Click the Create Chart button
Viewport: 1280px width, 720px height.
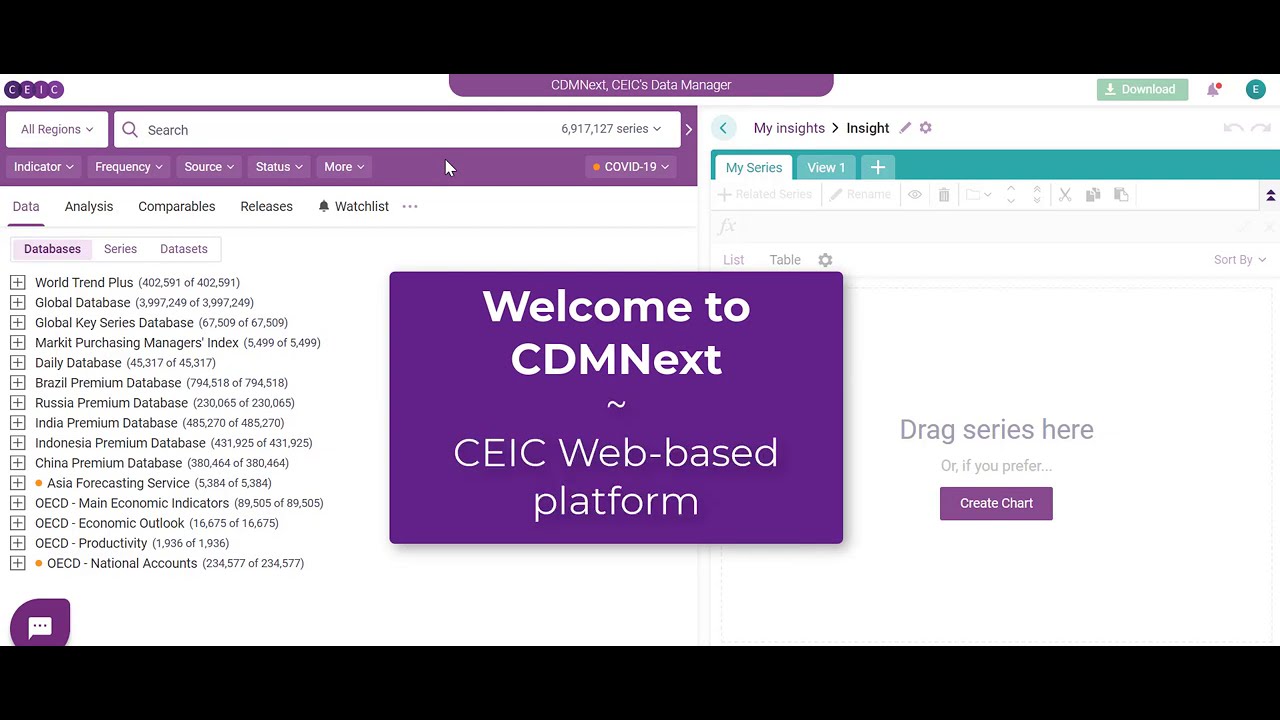996,503
